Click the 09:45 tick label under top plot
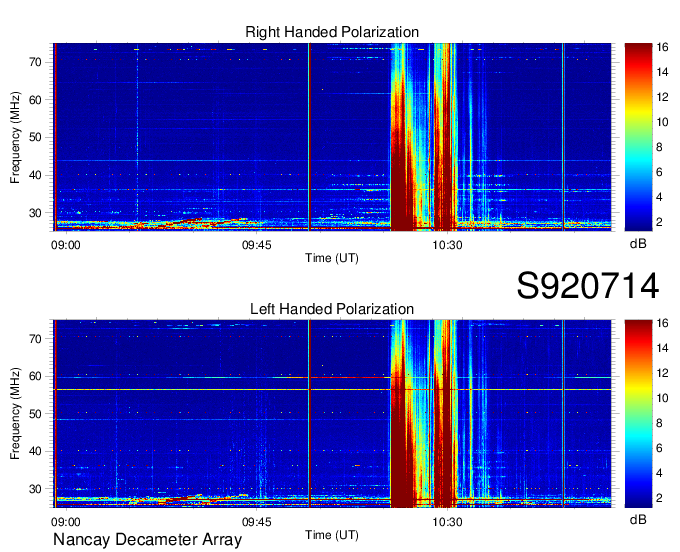This screenshot has height=552, width=680. point(257,245)
